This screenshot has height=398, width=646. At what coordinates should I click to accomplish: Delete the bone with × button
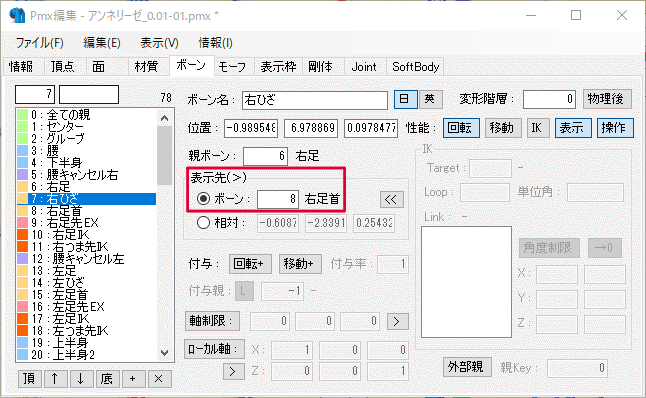(x=159, y=378)
